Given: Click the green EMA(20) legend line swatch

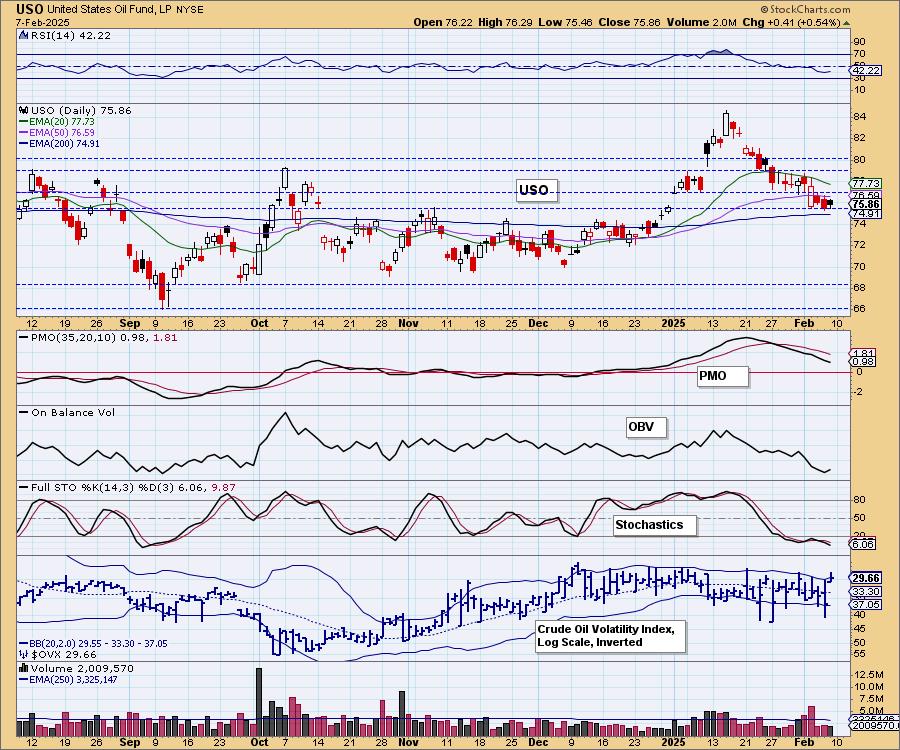Looking at the screenshot, I should click(24, 122).
